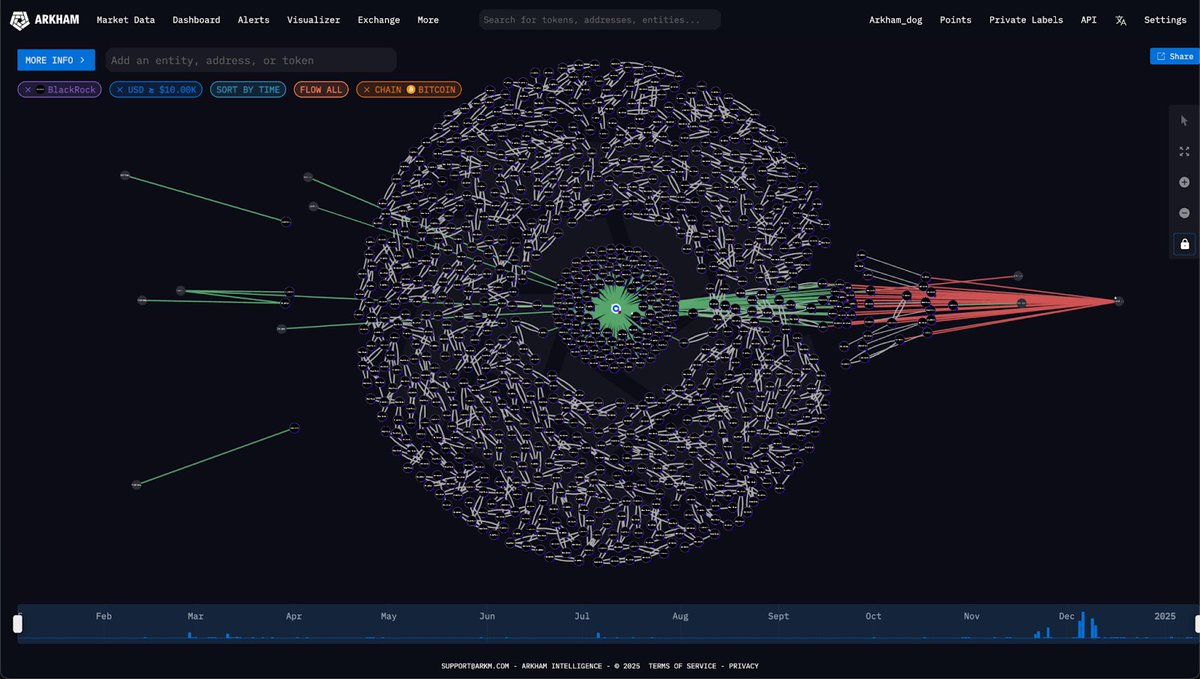Open the language translation icon

tap(1121, 20)
